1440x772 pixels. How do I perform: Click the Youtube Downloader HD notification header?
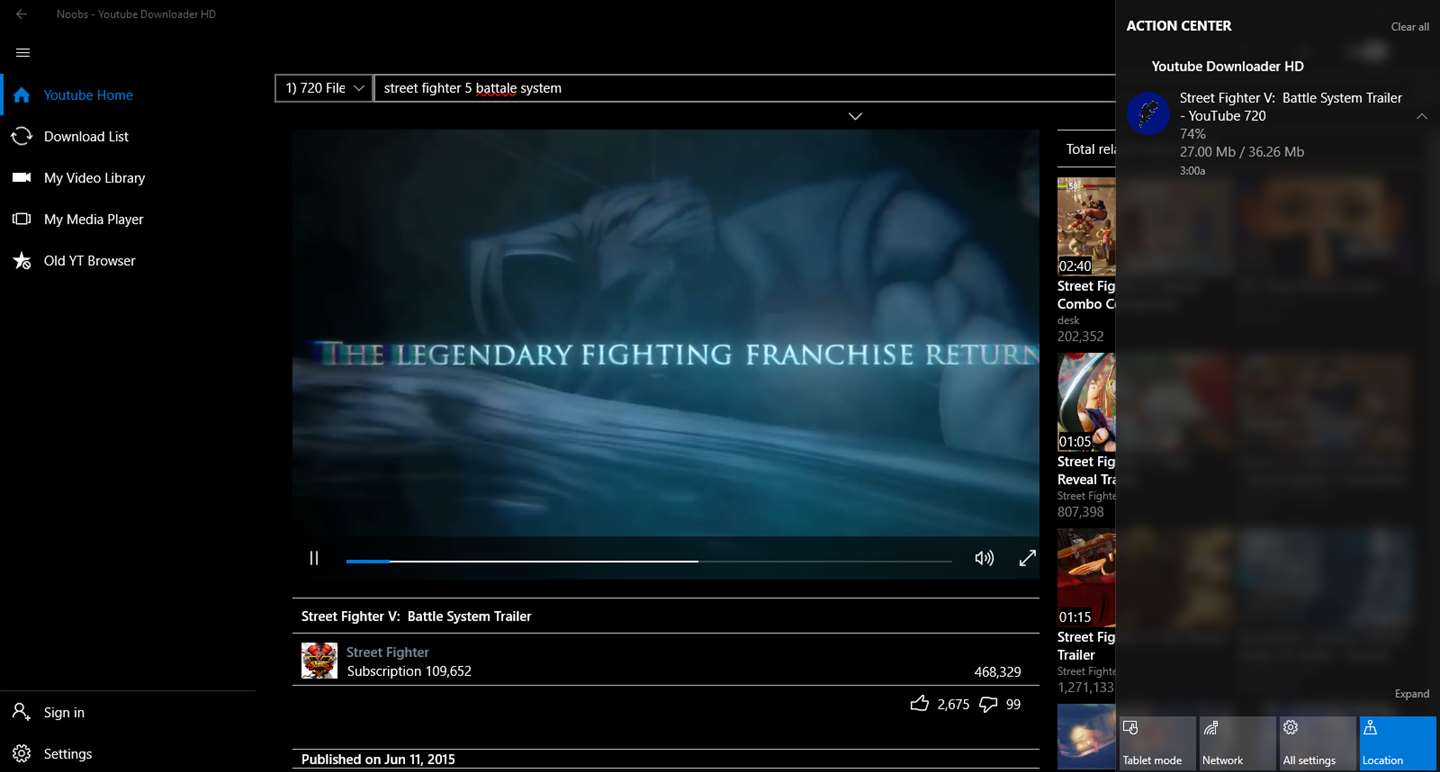[x=1228, y=66]
